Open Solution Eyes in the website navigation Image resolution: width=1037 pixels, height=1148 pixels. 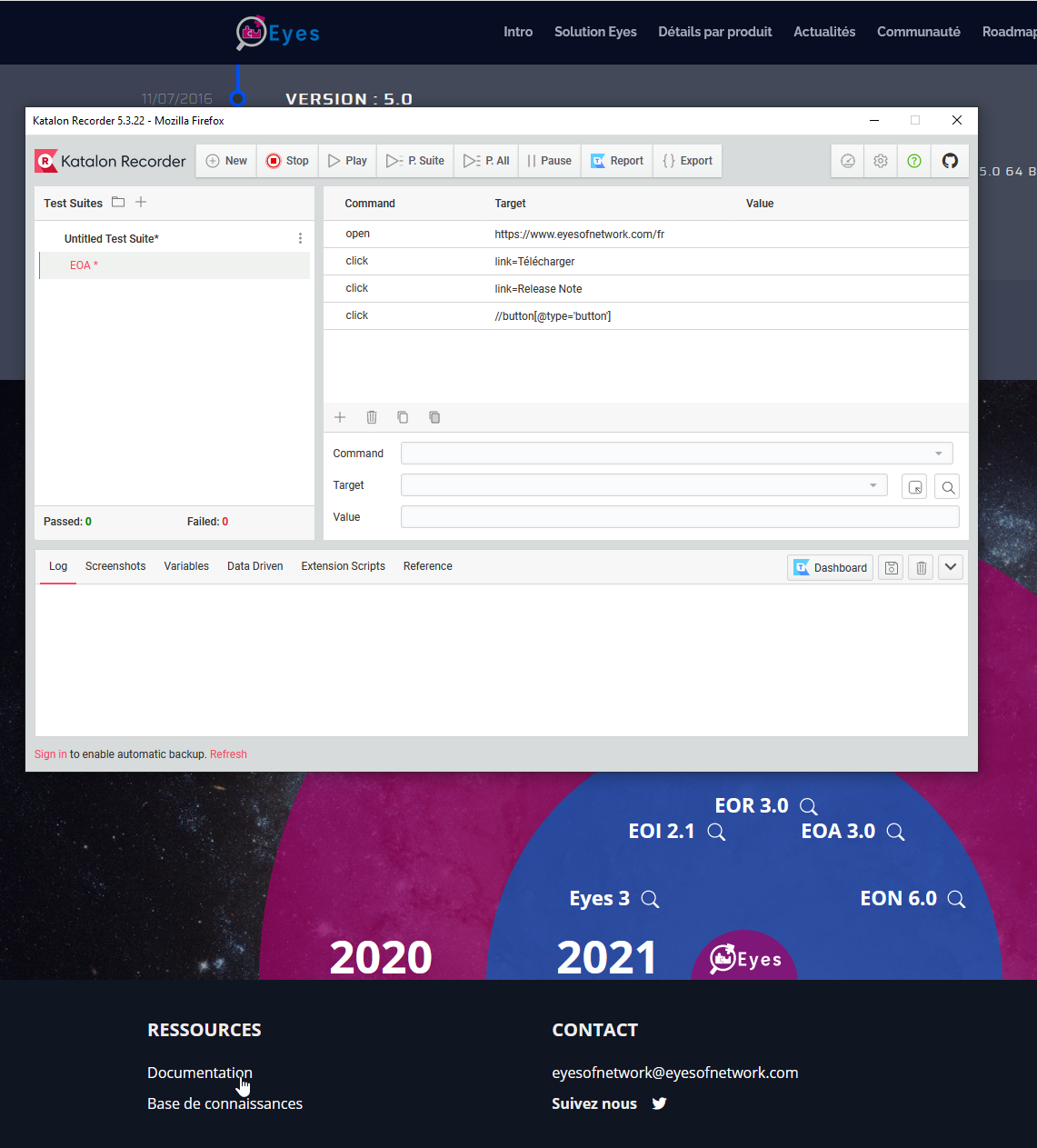point(595,32)
